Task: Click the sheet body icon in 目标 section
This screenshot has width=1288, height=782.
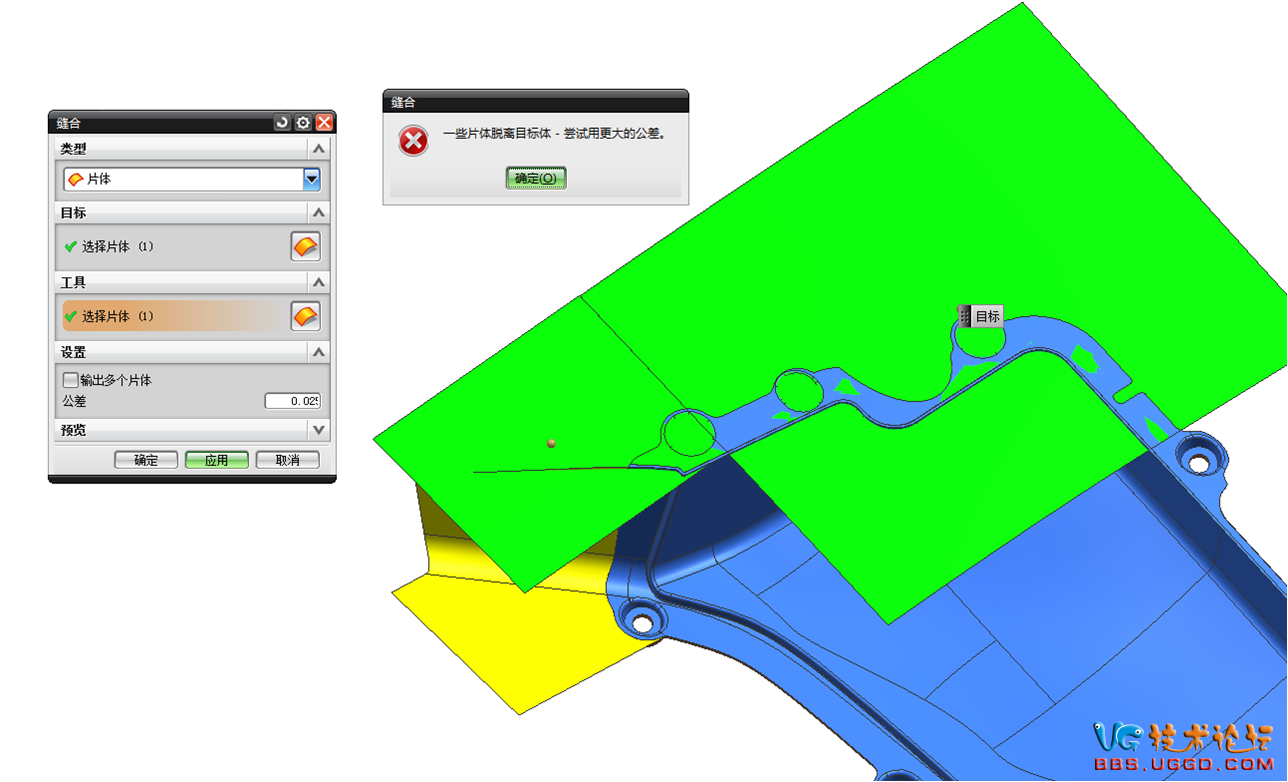Action: [x=305, y=246]
